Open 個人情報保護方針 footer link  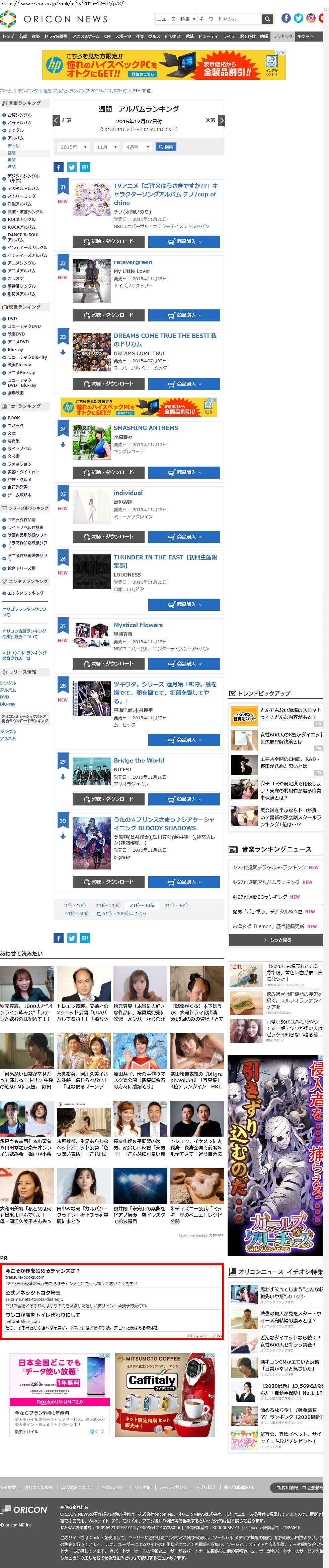tap(240, 1487)
